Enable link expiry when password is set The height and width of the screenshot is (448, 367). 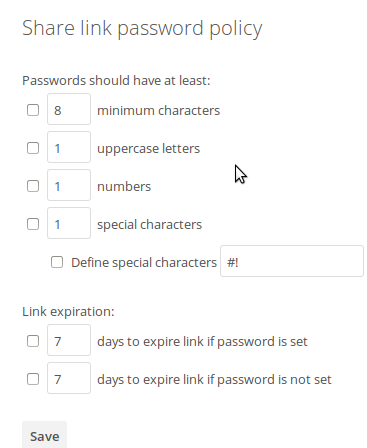[x=33, y=341]
